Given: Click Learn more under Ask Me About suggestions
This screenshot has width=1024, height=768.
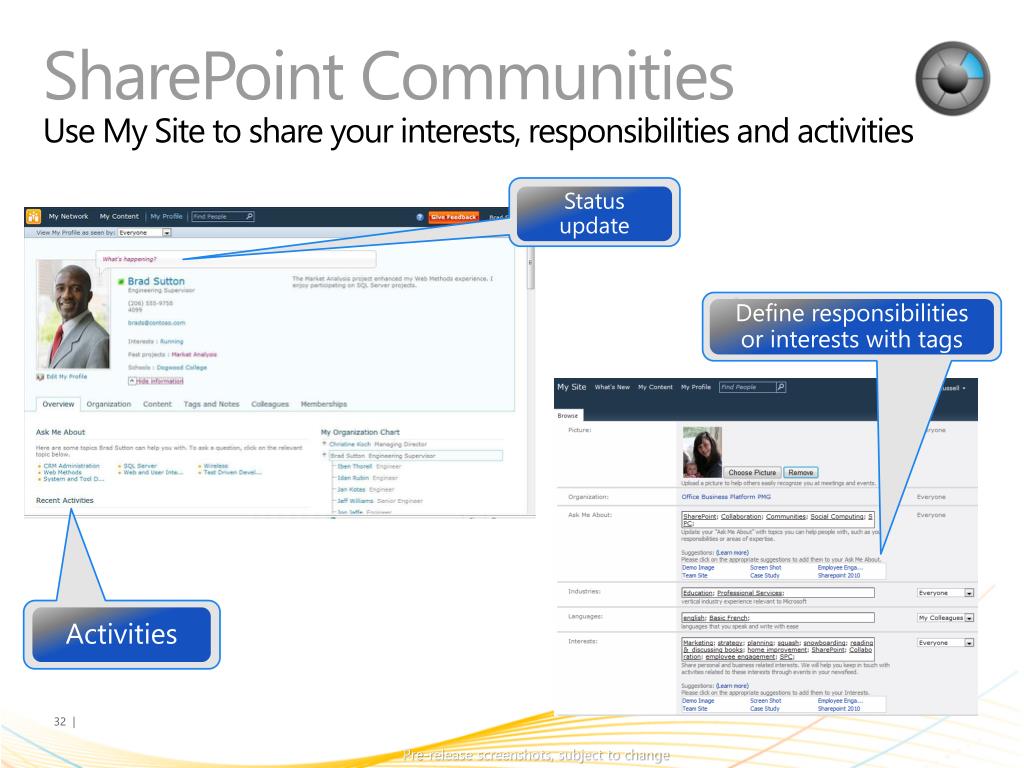Looking at the screenshot, I should pos(732,552).
